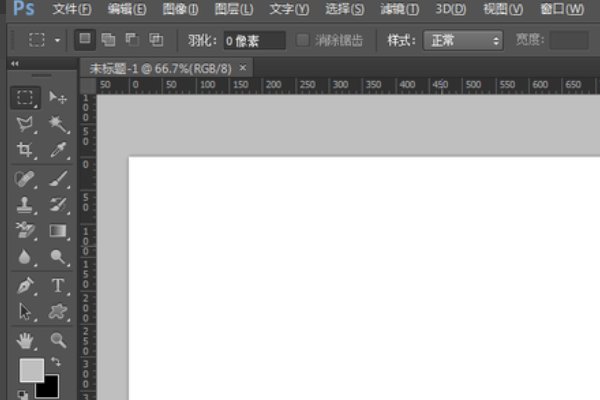Select the Eraser tool
Screen dimensions: 600x400
coord(25,230)
